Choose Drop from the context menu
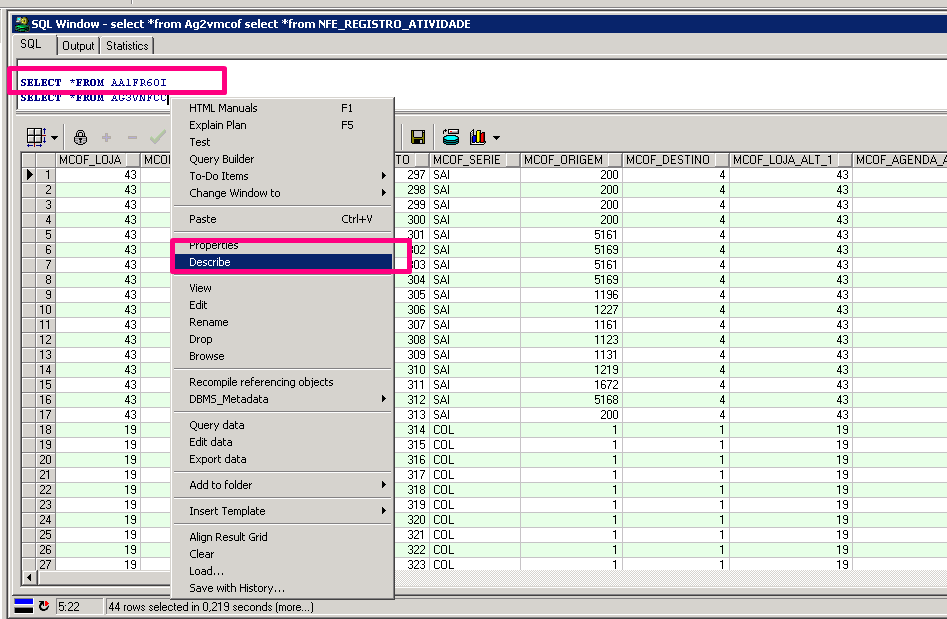This screenshot has height=619, width=947. click(x=283, y=339)
